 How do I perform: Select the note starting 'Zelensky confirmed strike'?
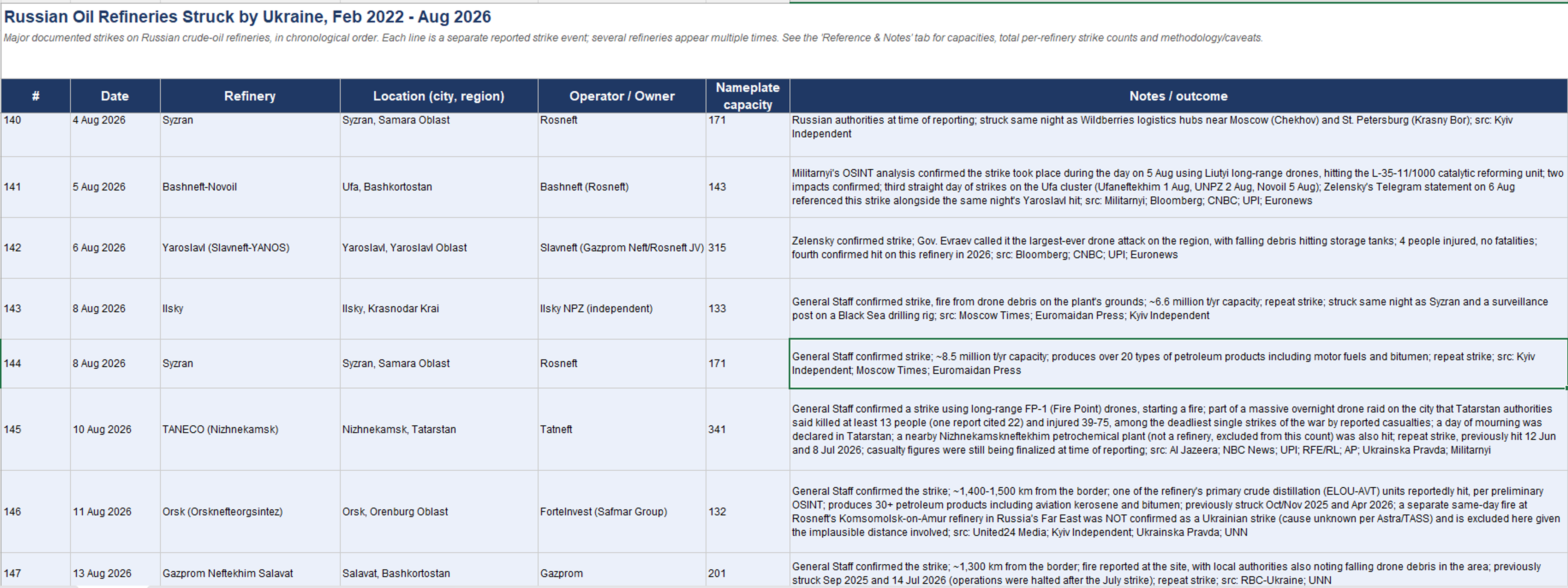point(1178,248)
